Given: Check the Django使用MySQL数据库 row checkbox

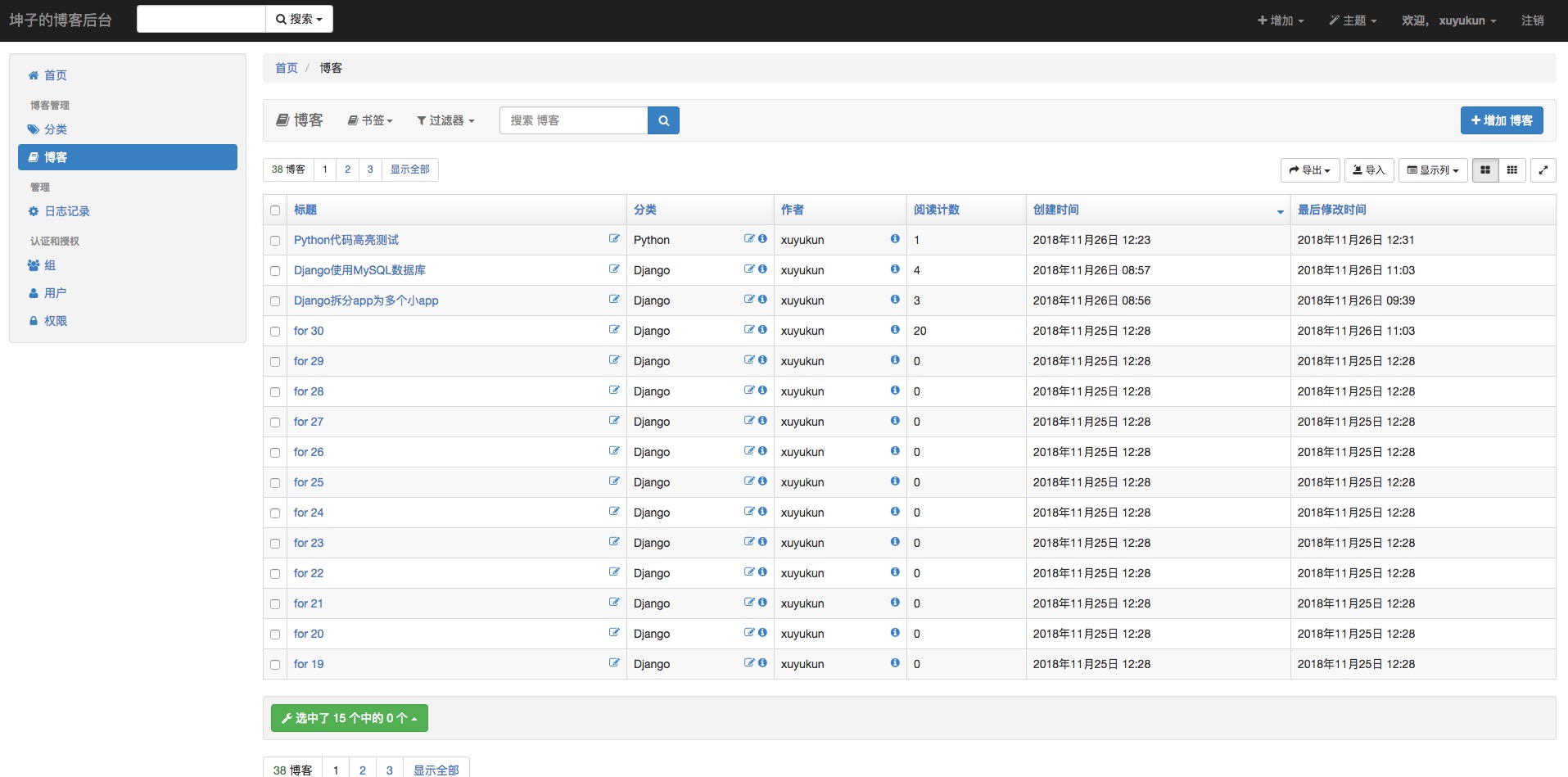Looking at the screenshot, I should click(275, 271).
